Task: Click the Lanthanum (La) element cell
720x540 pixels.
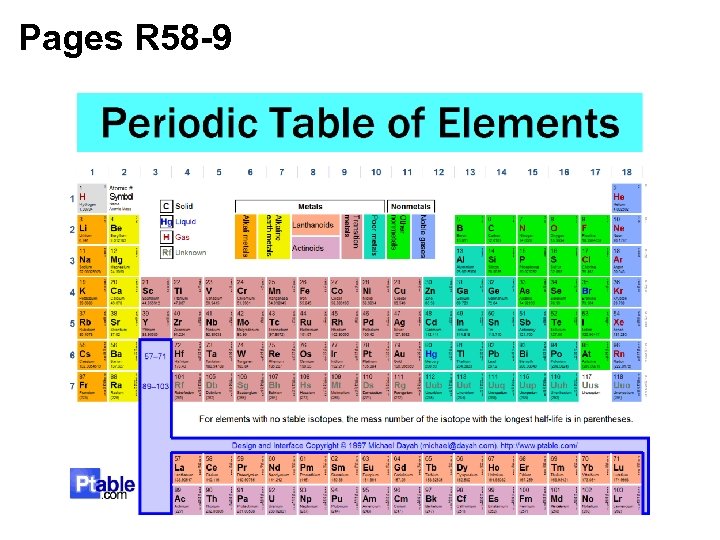Action: (x=186, y=469)
